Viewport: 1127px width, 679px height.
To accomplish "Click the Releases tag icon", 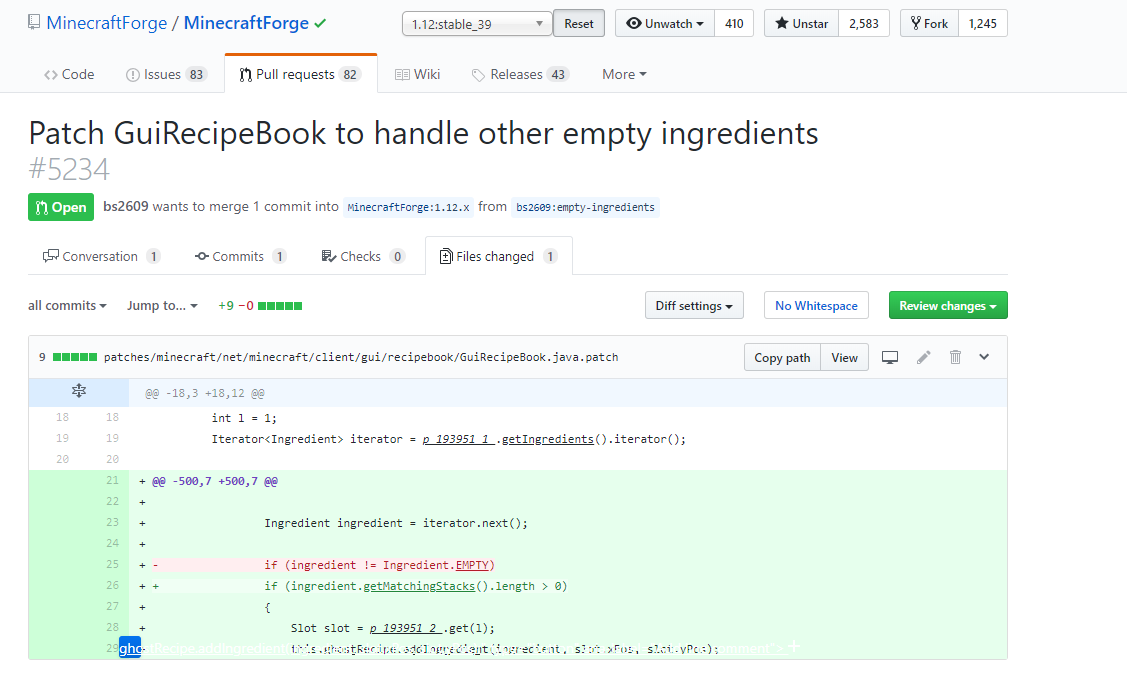I will [x=478, y=75].
